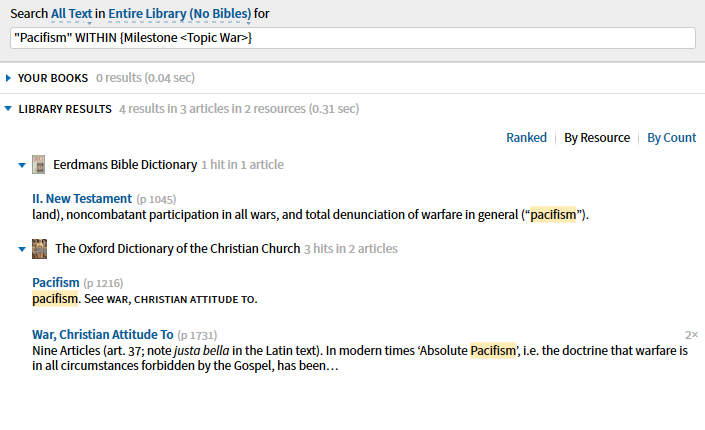Open the II. New Testament article
This screenshot has width=705, height=430.
pyautogui.click(x=82, y=199)
